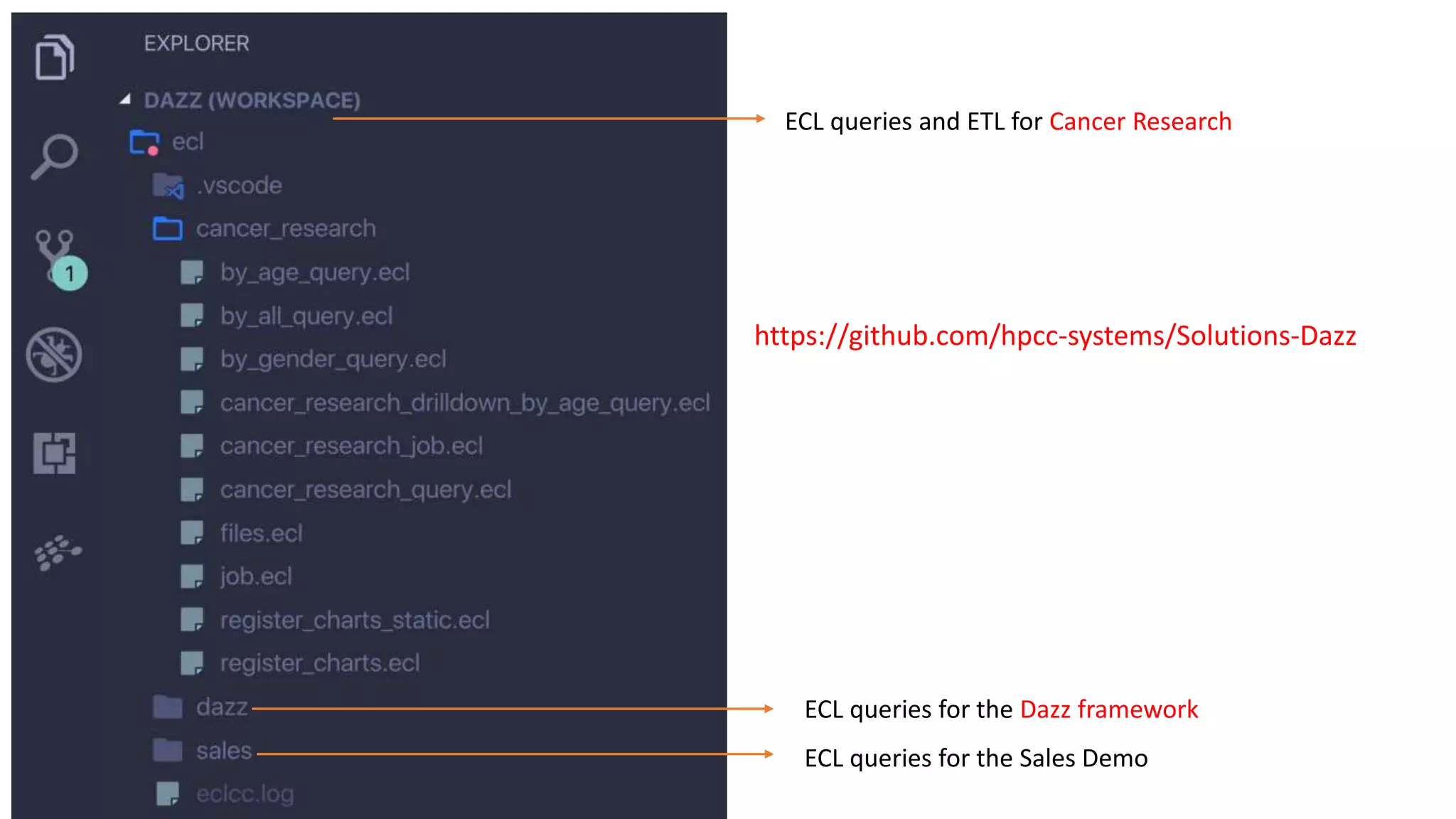Collapse the cancer_research folder
The image size is (1456, 819).
point(286,229)
